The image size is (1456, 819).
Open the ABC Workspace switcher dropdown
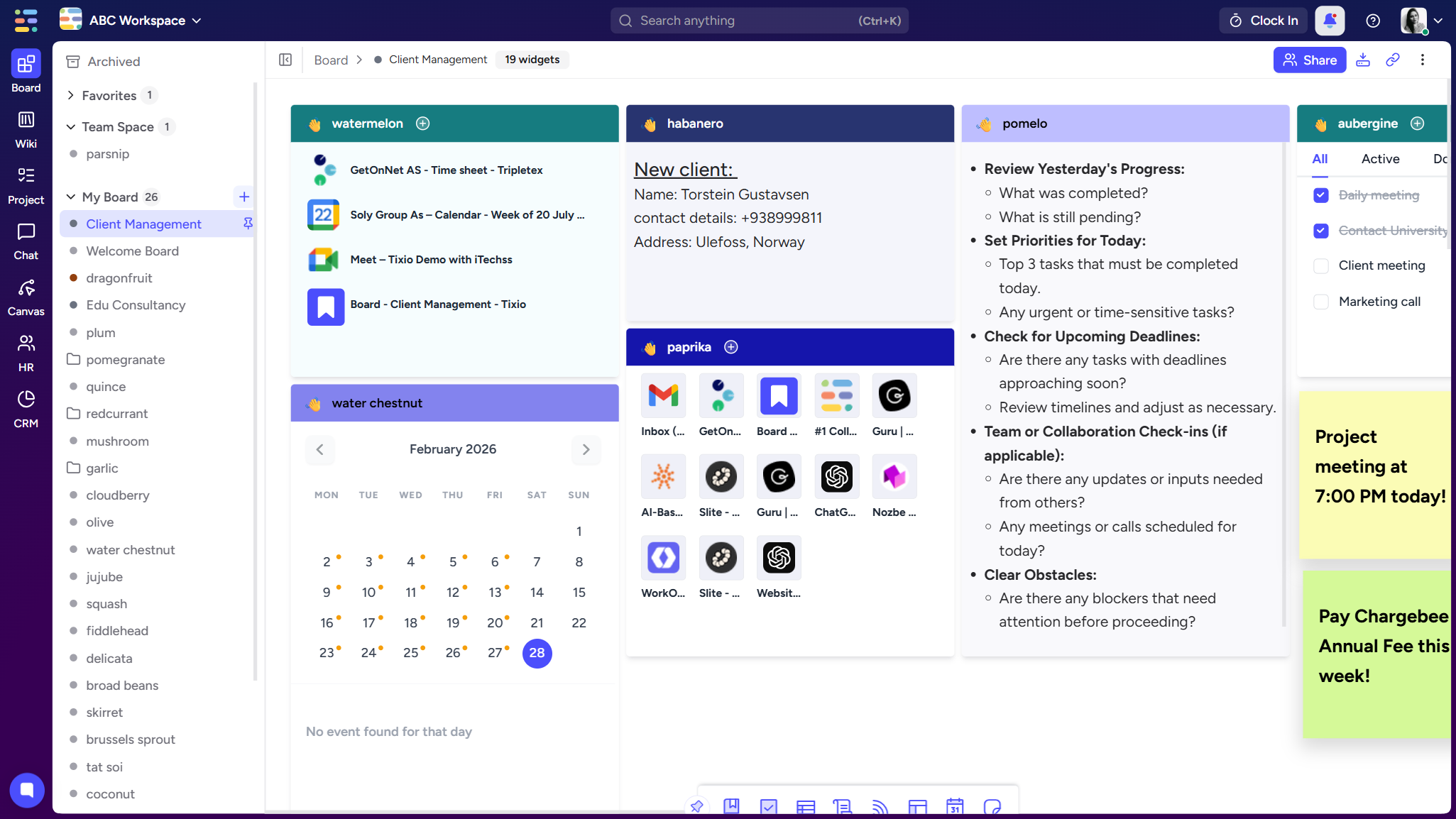(x=197, y=20)
